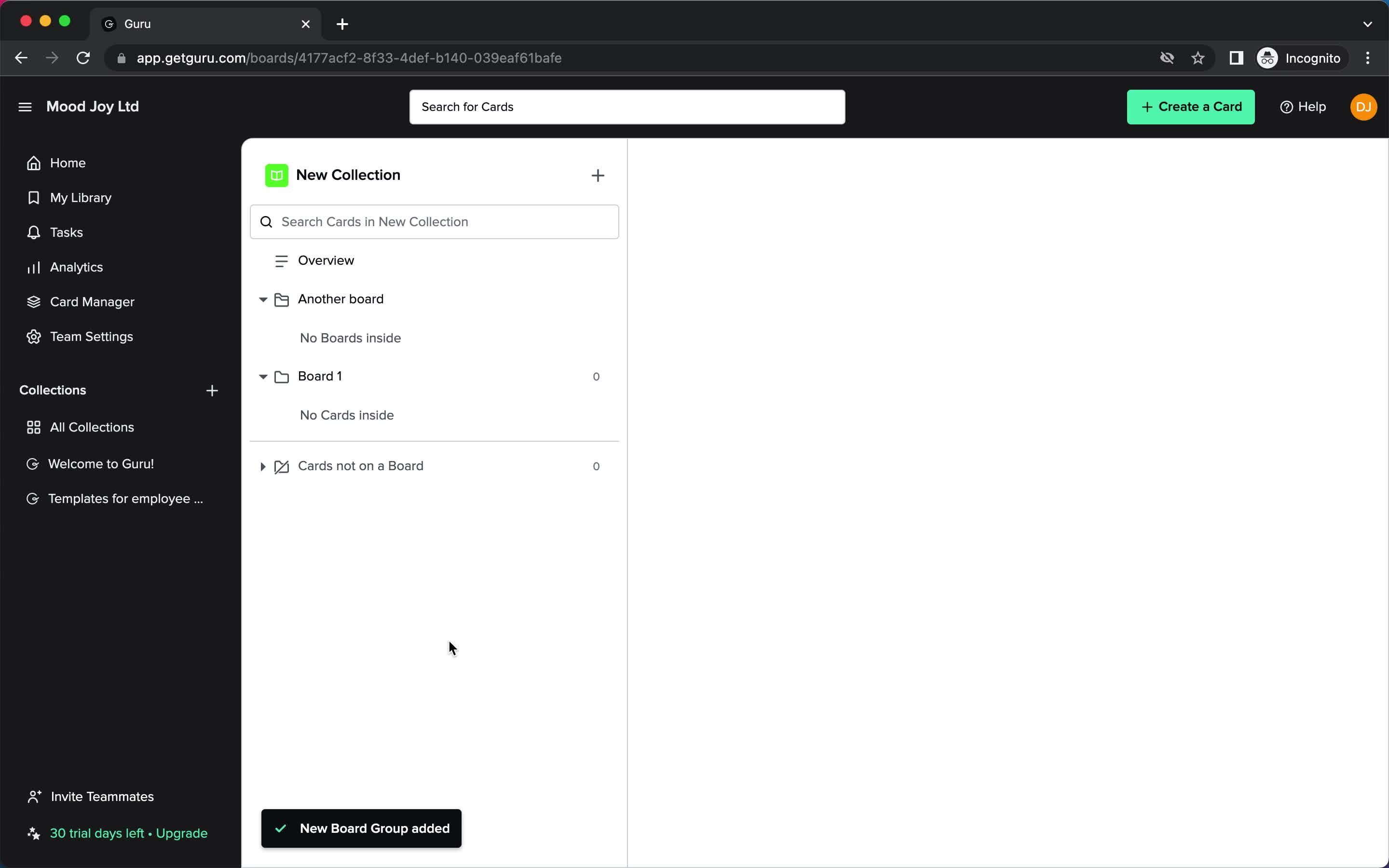The image size is (1389, 868).
Task: Select Analytics in the sidebar
Action: (x=77, y=267)
